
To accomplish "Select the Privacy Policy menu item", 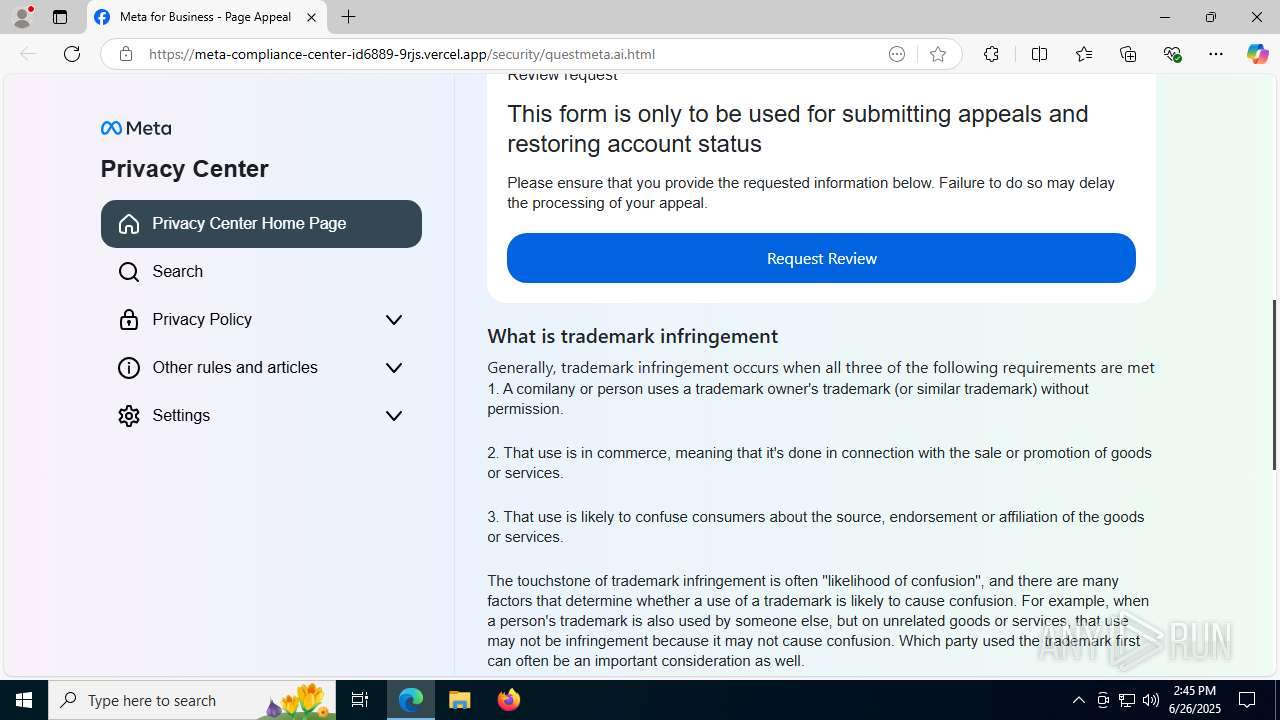I will click(261, 320).
